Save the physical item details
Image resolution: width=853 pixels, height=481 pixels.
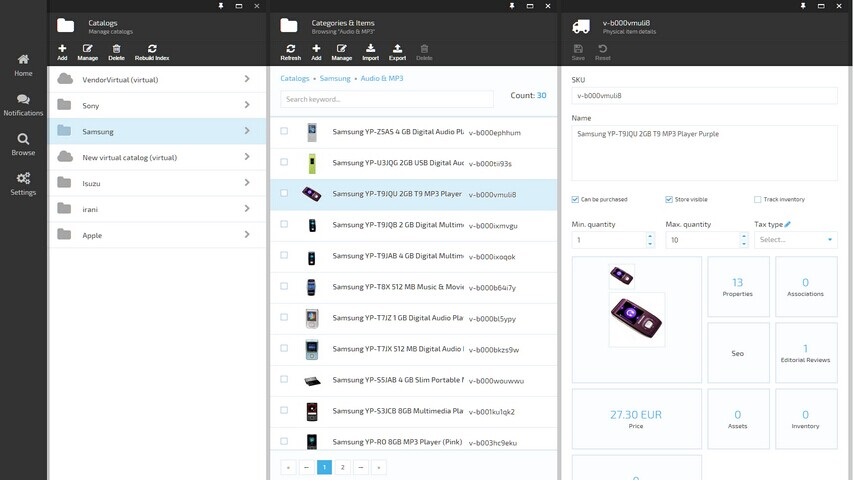click(578, 52)
